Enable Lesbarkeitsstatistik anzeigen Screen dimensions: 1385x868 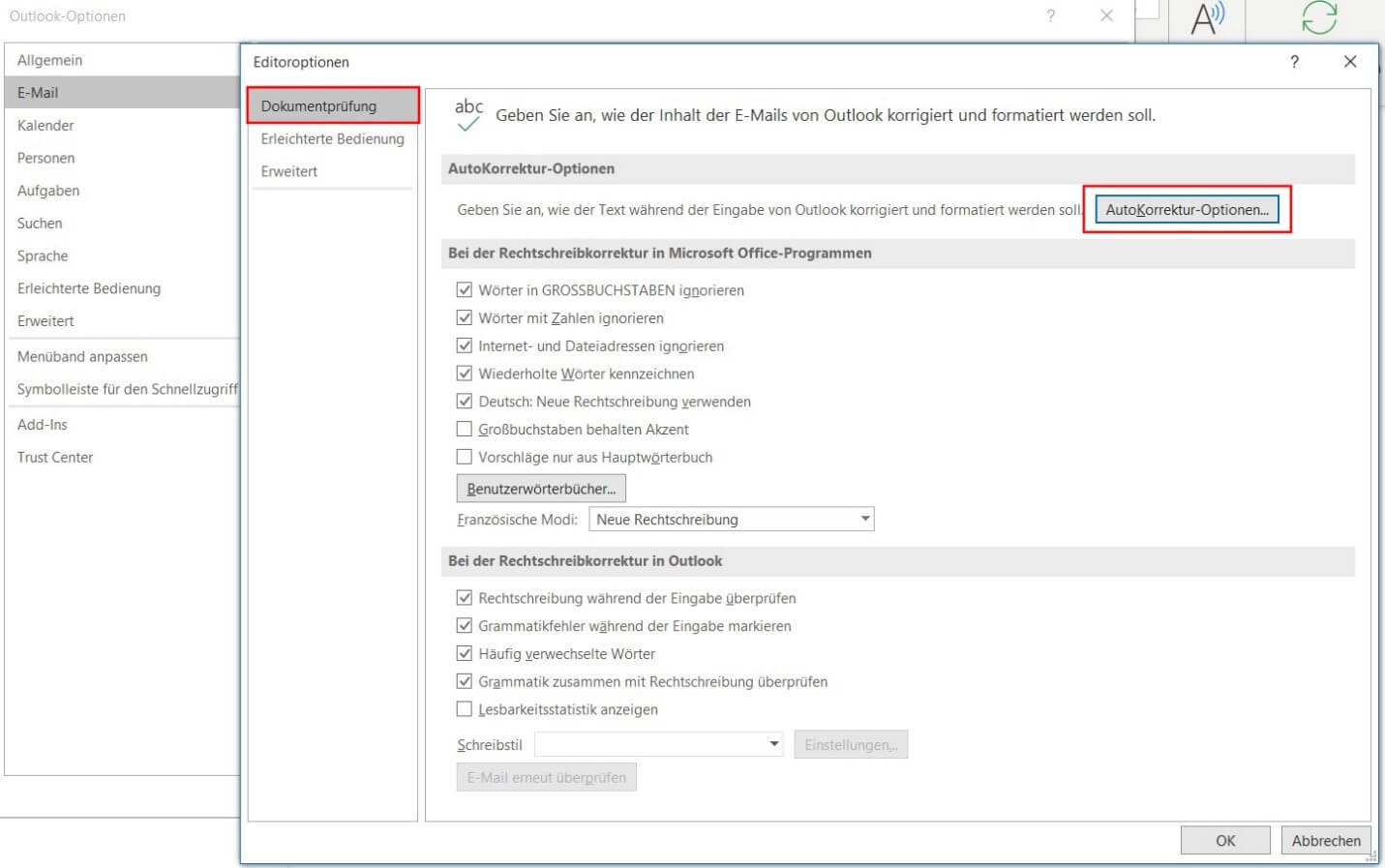pos(465,709)
